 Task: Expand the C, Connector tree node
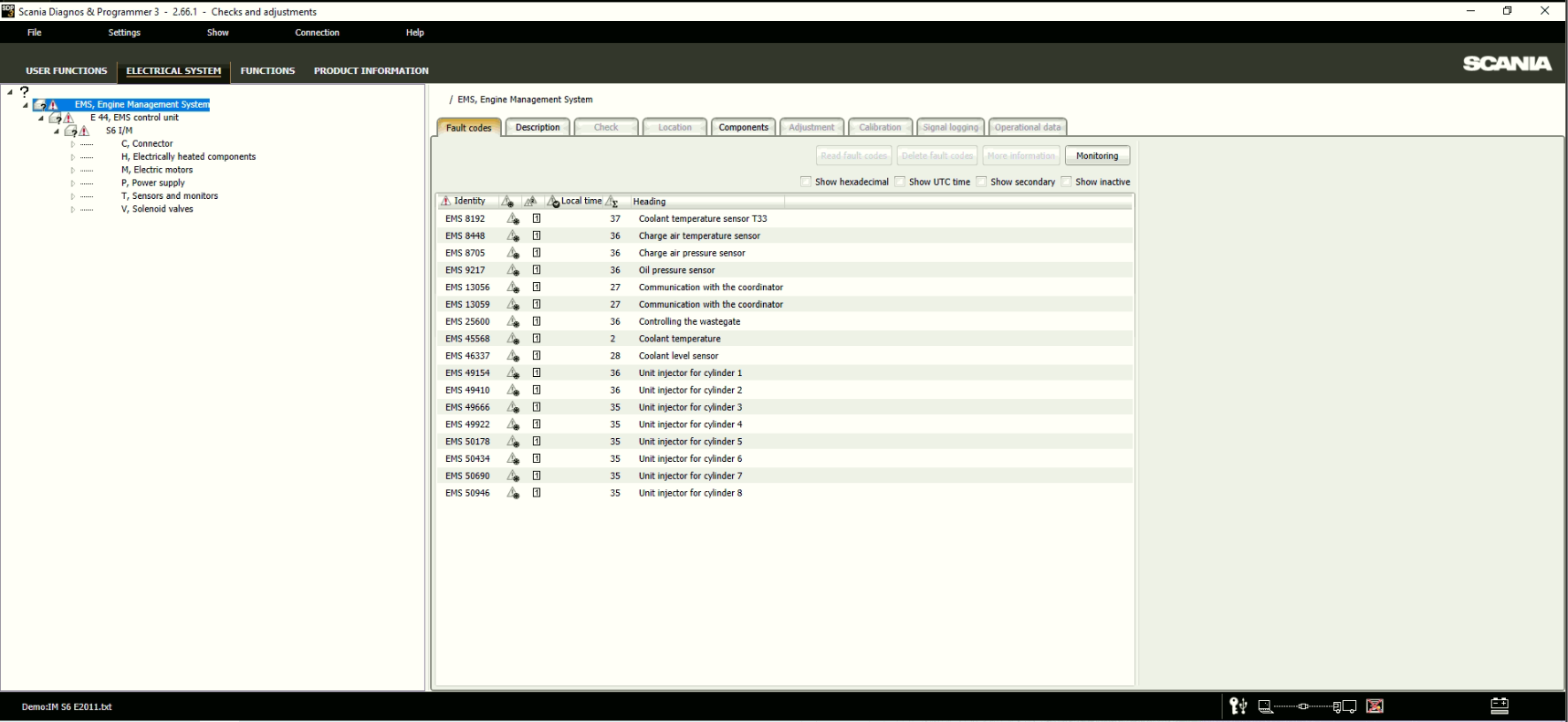coord(73,144)
